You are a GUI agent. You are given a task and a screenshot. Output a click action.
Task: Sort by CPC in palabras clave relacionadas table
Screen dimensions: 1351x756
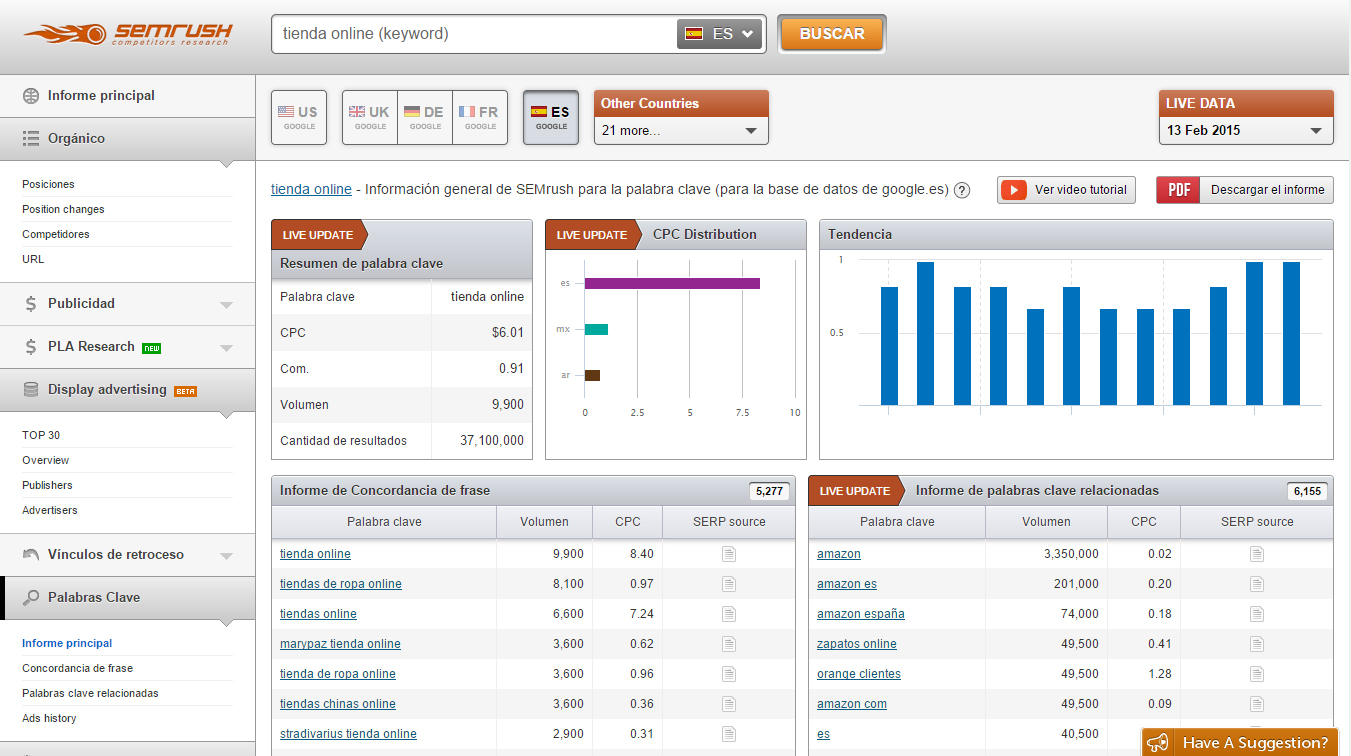pos(1144,522)
